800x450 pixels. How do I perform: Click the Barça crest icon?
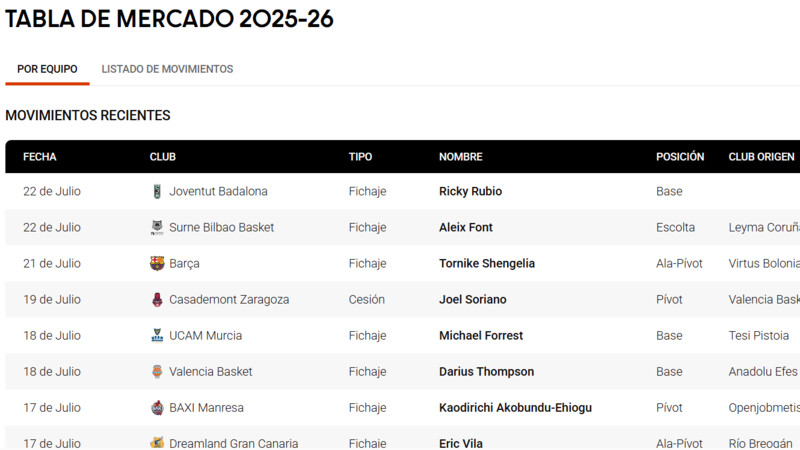point(157,263)
